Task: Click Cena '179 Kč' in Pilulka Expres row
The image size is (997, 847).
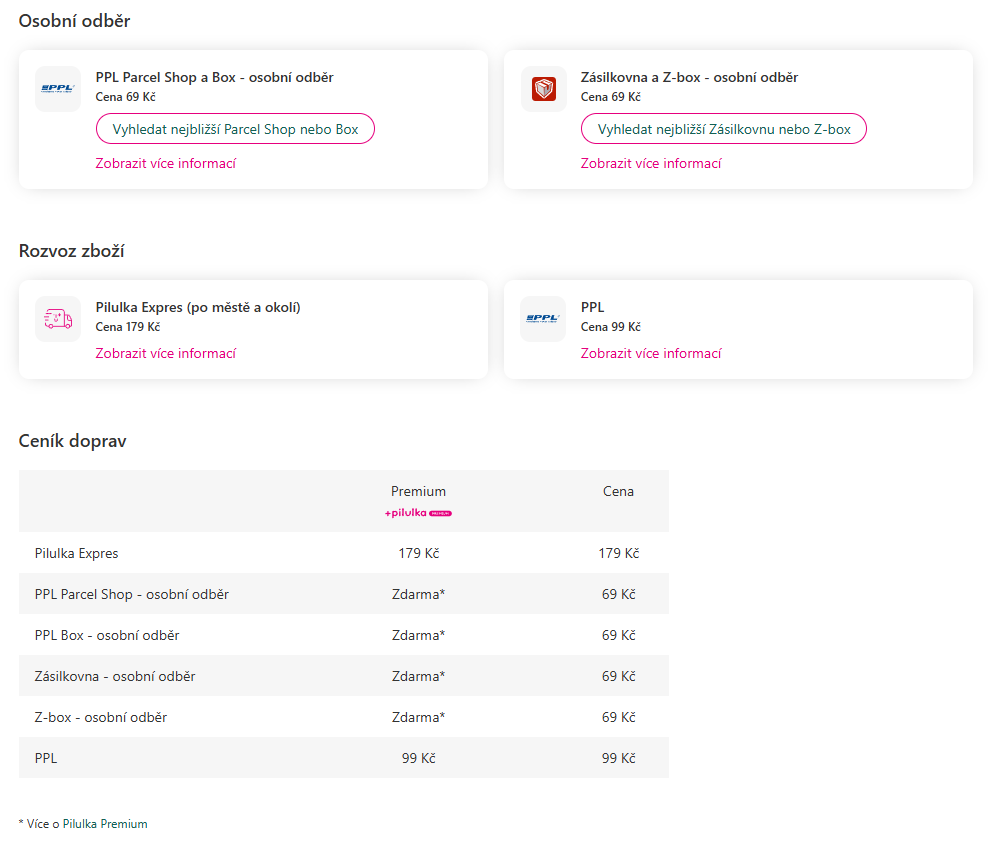Action: coord(619,553)
